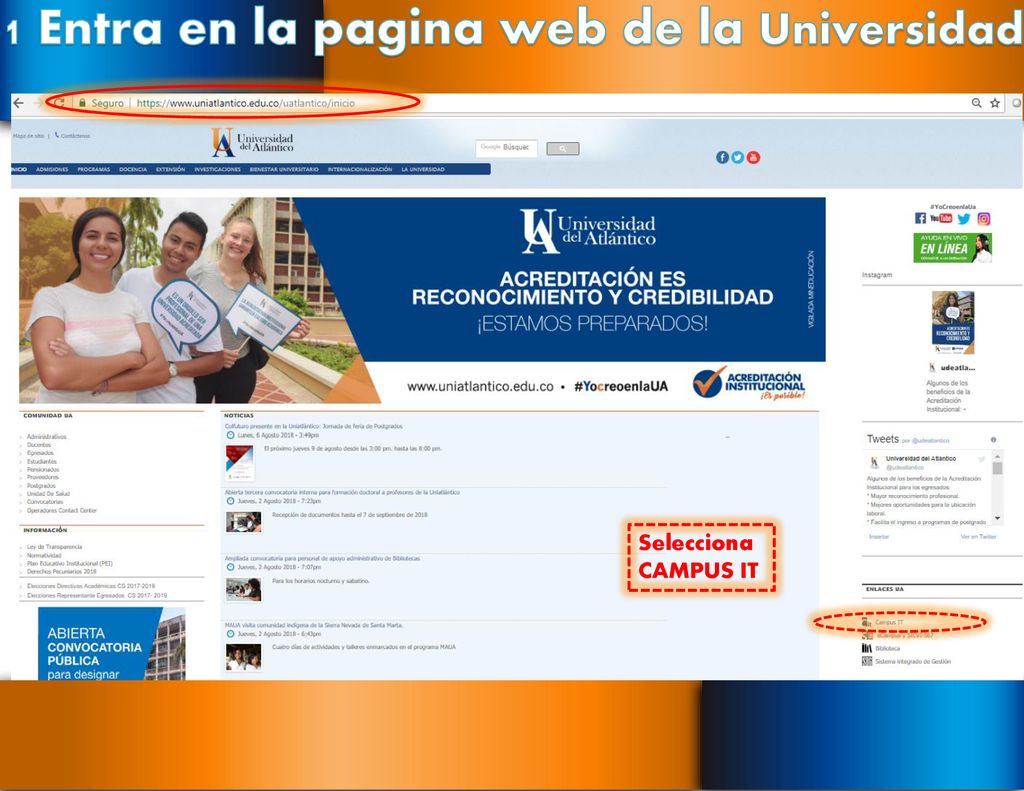1024x791 pixels.
Task: Open Derechos Pecuniarios 2018 link
Action: pos(61,572)
